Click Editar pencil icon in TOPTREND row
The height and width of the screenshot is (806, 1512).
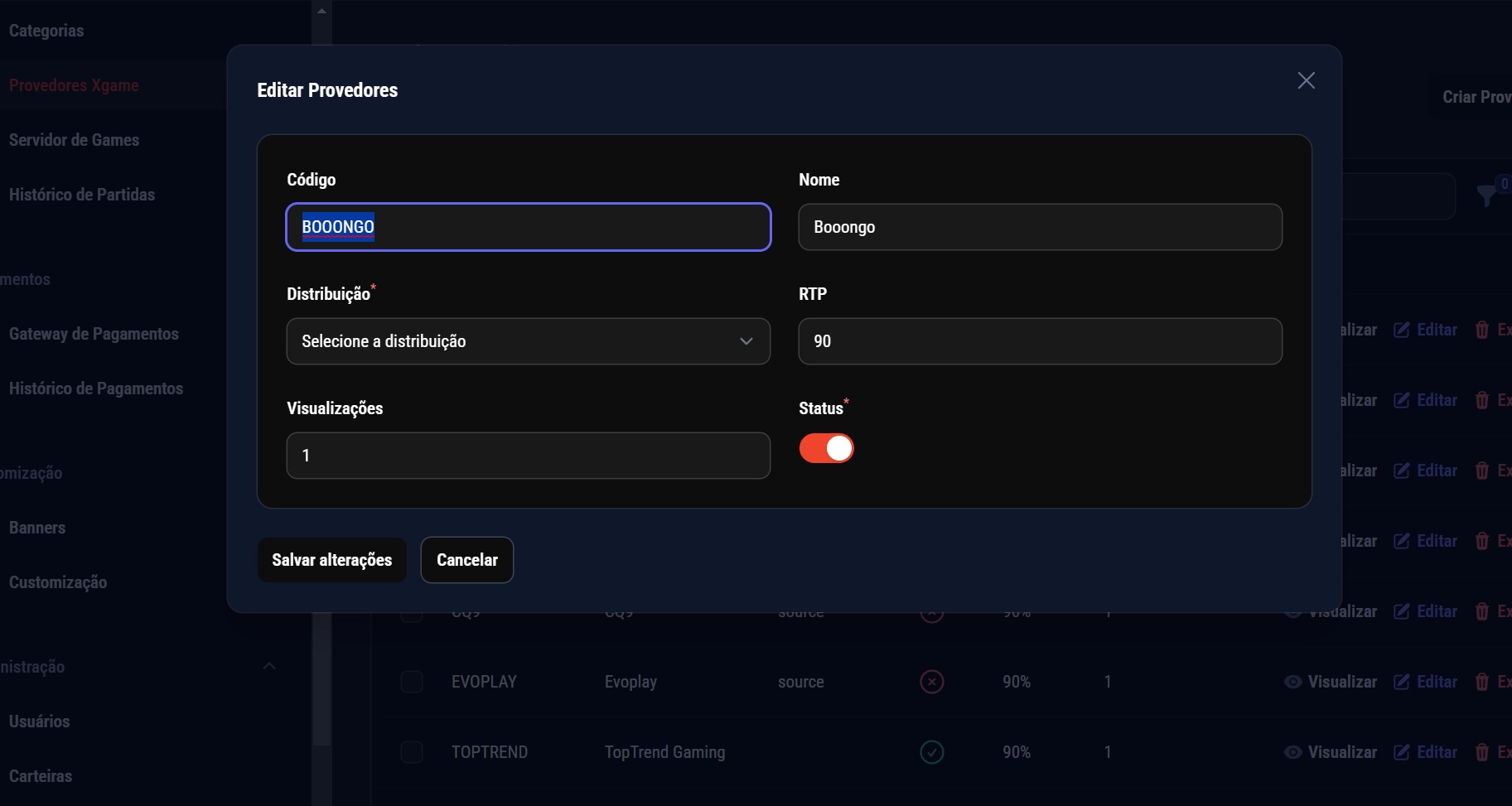pyautogui.click(x=1402, y=752)
